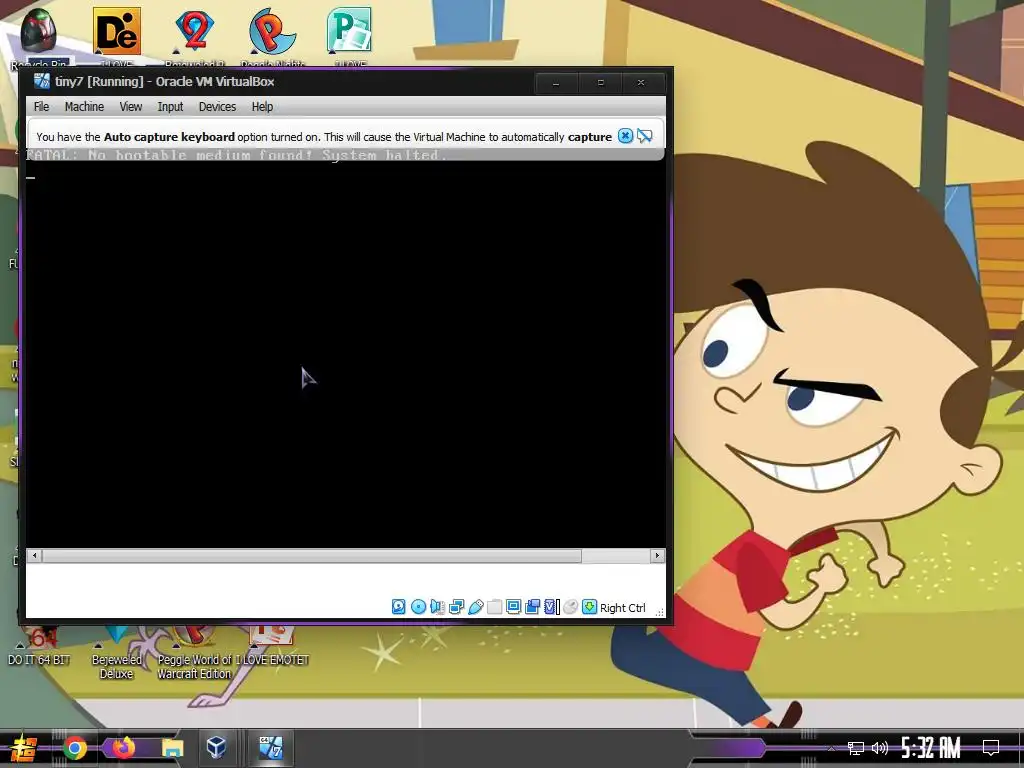1024x768 pixels.
Task: Open the Machine menu
Action: [84, 106]
